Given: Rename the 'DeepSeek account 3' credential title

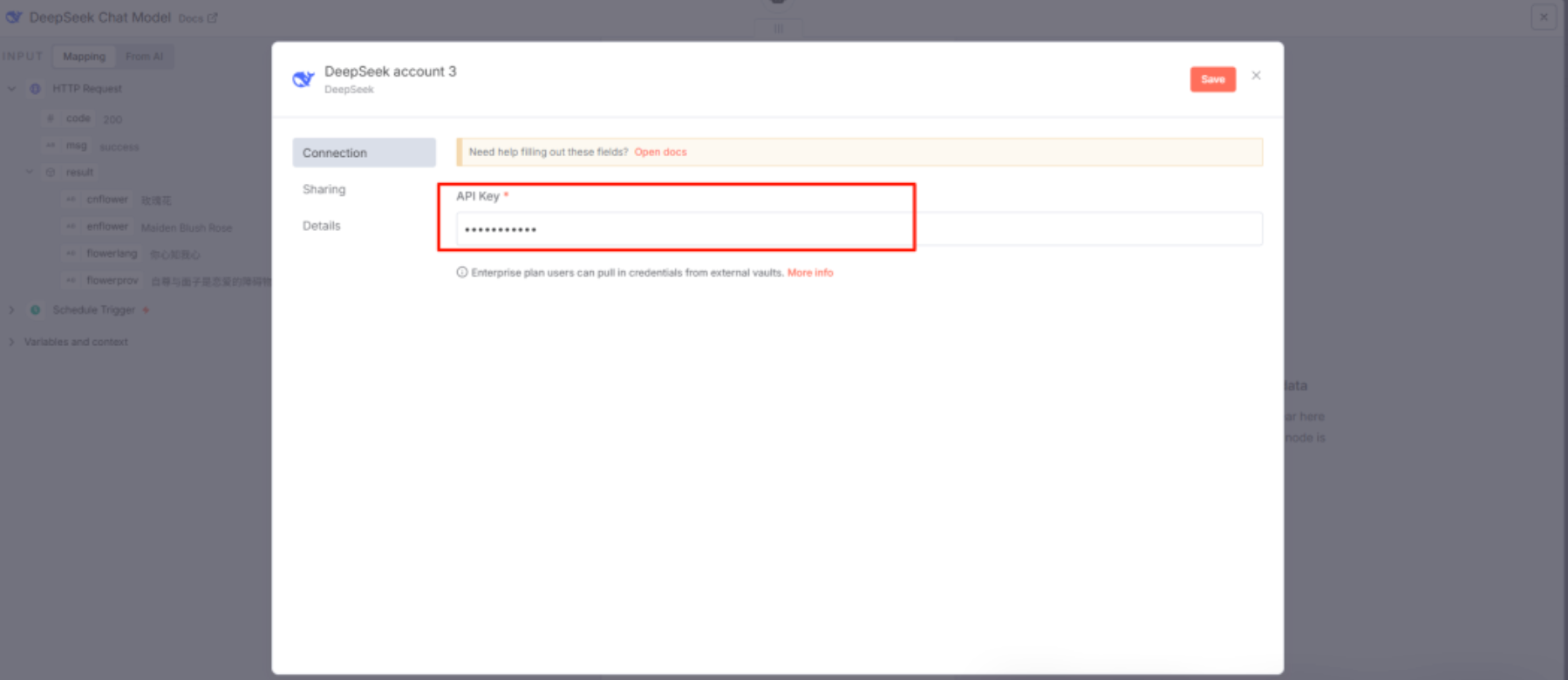Looking at the screenshot, I should pyautogui.click(x=390, y=71).
